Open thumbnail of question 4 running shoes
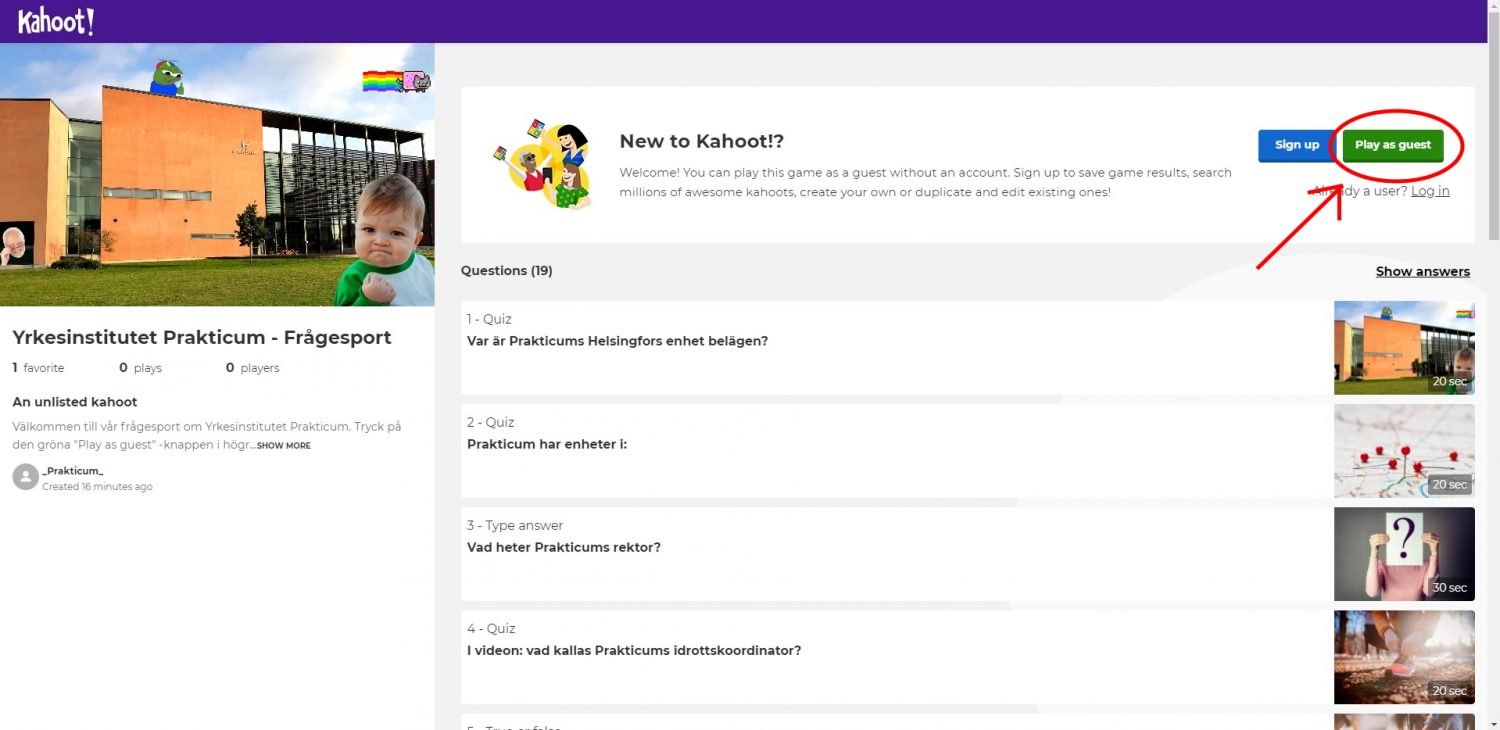 click(1404, 657)
